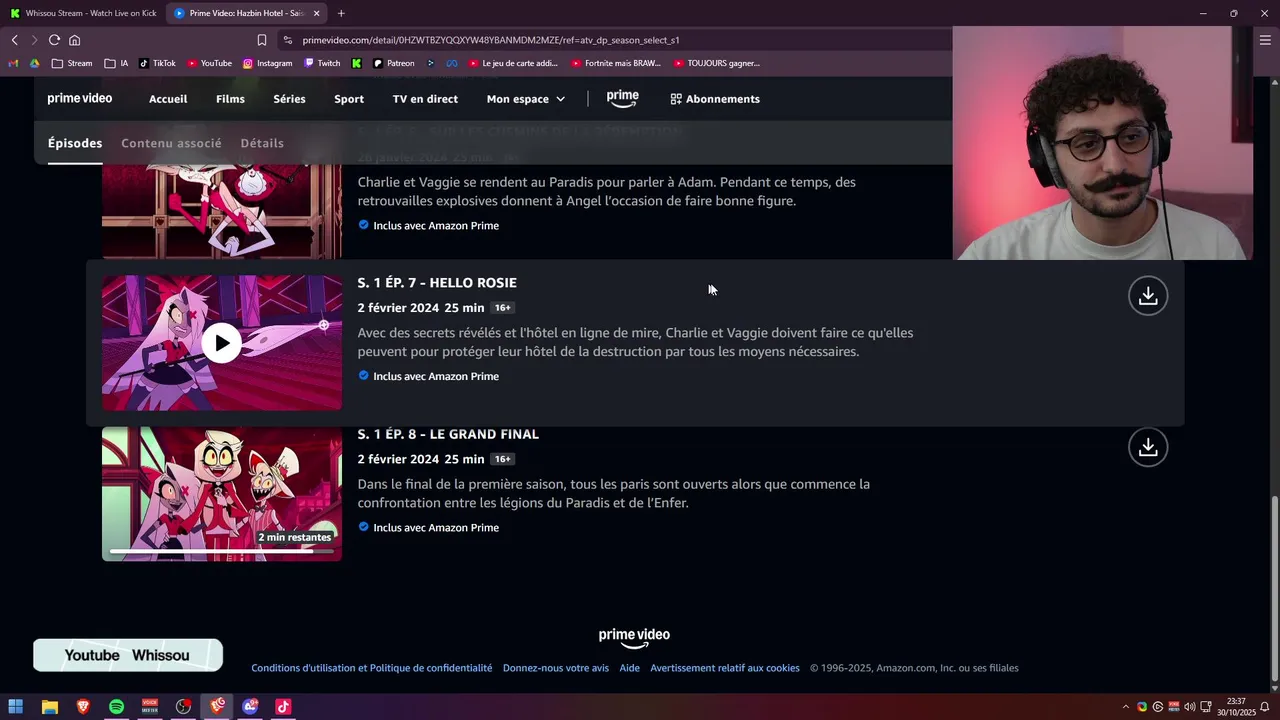The width and height of the screenshot is (1280, 720).
Task: Show hidden system tray icons
Action: click(1126, 707)
